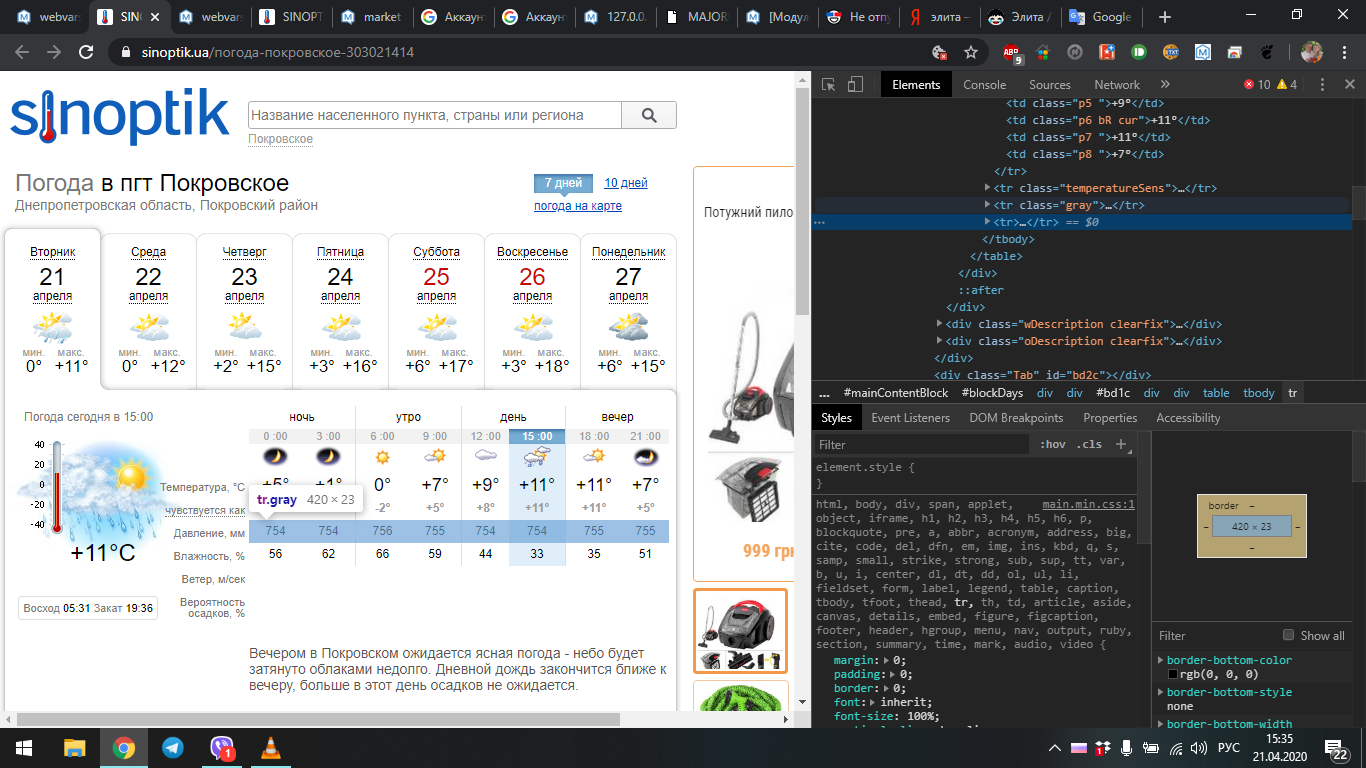Viewport: 1366px width, 768px height.
Task: Reload the page with the refresh icon
Action: click(86, 52)
